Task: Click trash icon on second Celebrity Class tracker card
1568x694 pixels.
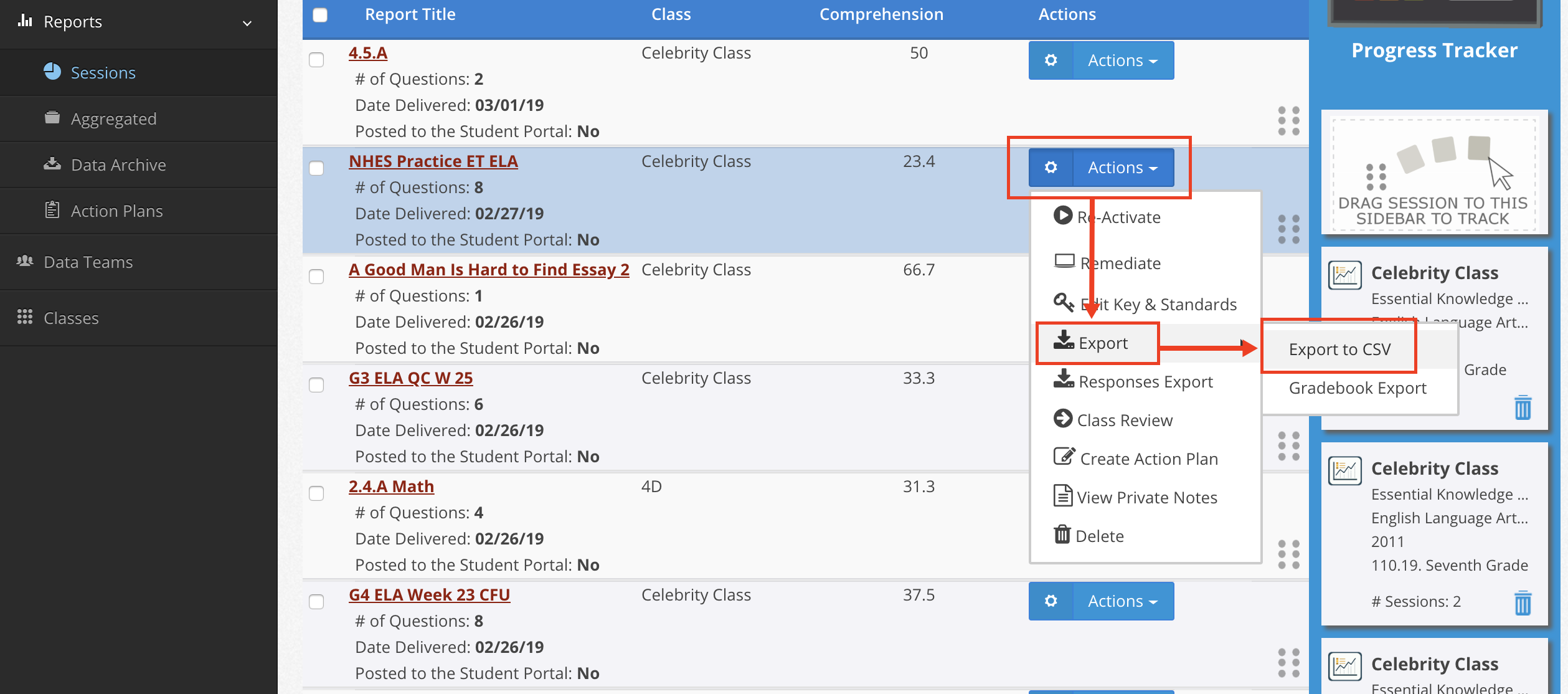Action: tap(1523, 602)
